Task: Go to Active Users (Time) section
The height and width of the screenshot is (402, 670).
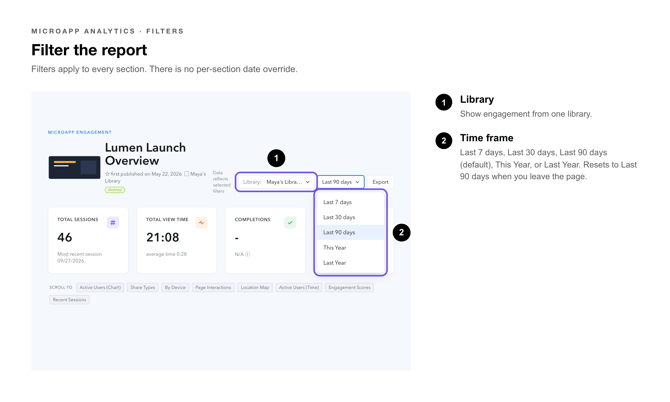Action: tap(299, 288)
